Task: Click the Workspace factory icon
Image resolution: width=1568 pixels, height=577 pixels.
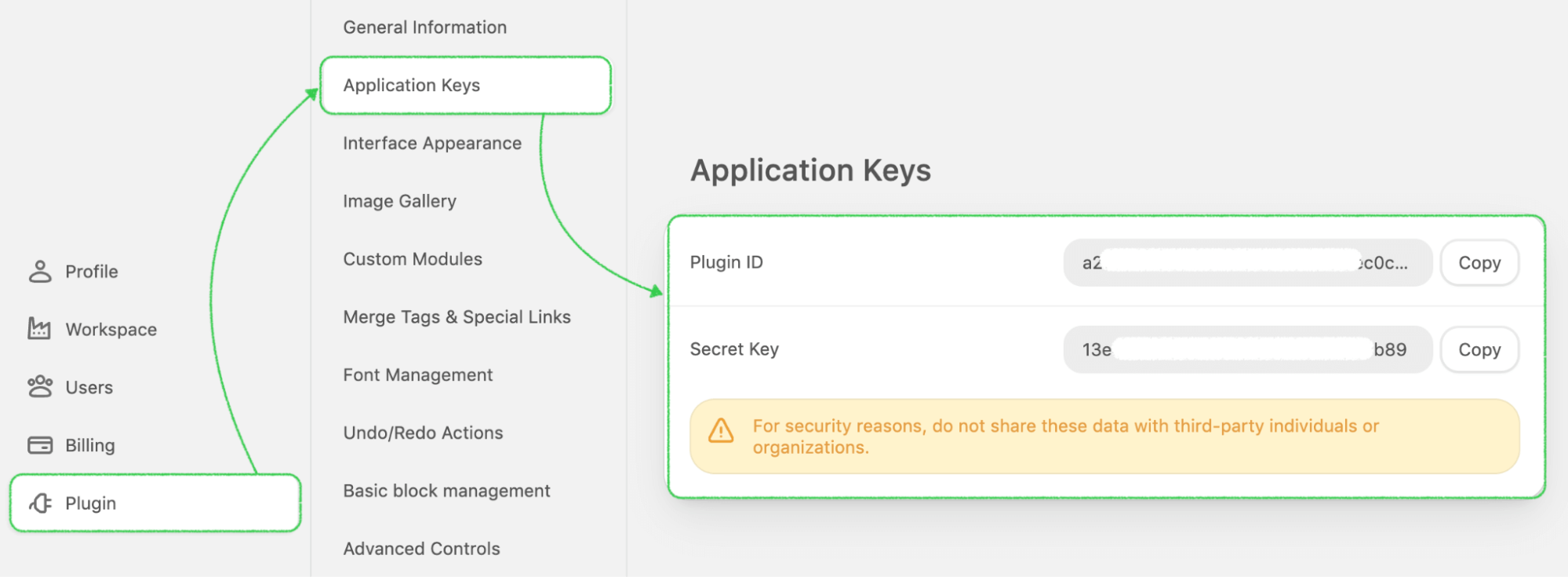Action: click(x=39, y=329)
